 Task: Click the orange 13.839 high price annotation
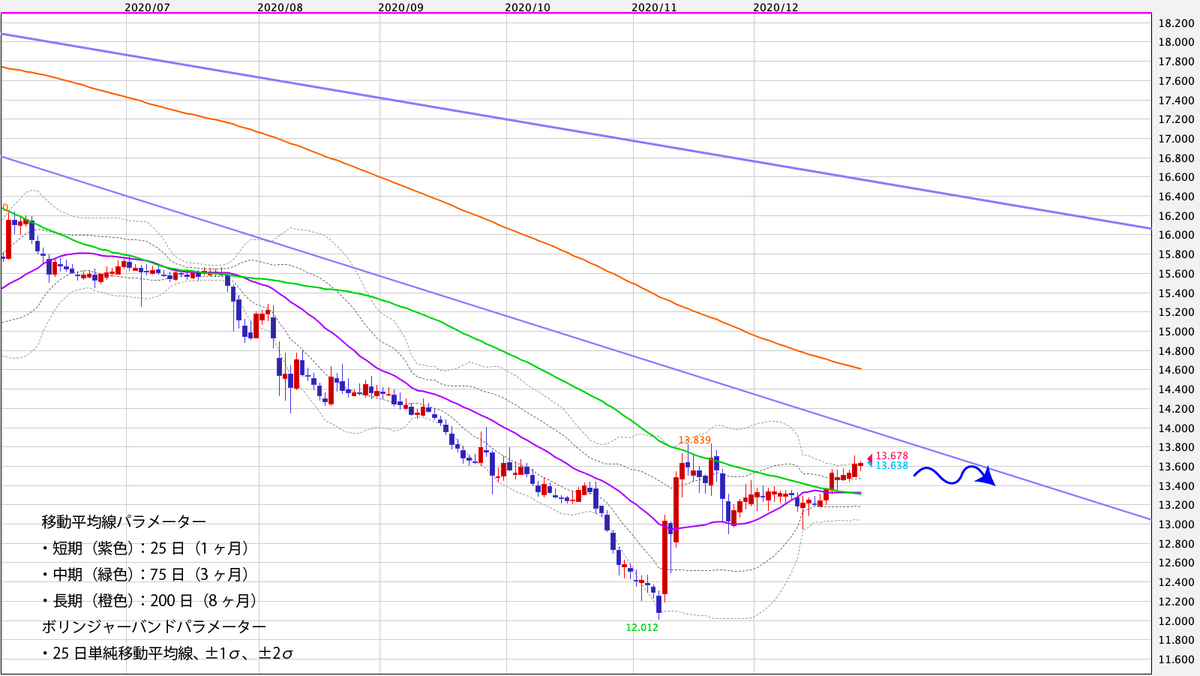[x=694, y=440]
